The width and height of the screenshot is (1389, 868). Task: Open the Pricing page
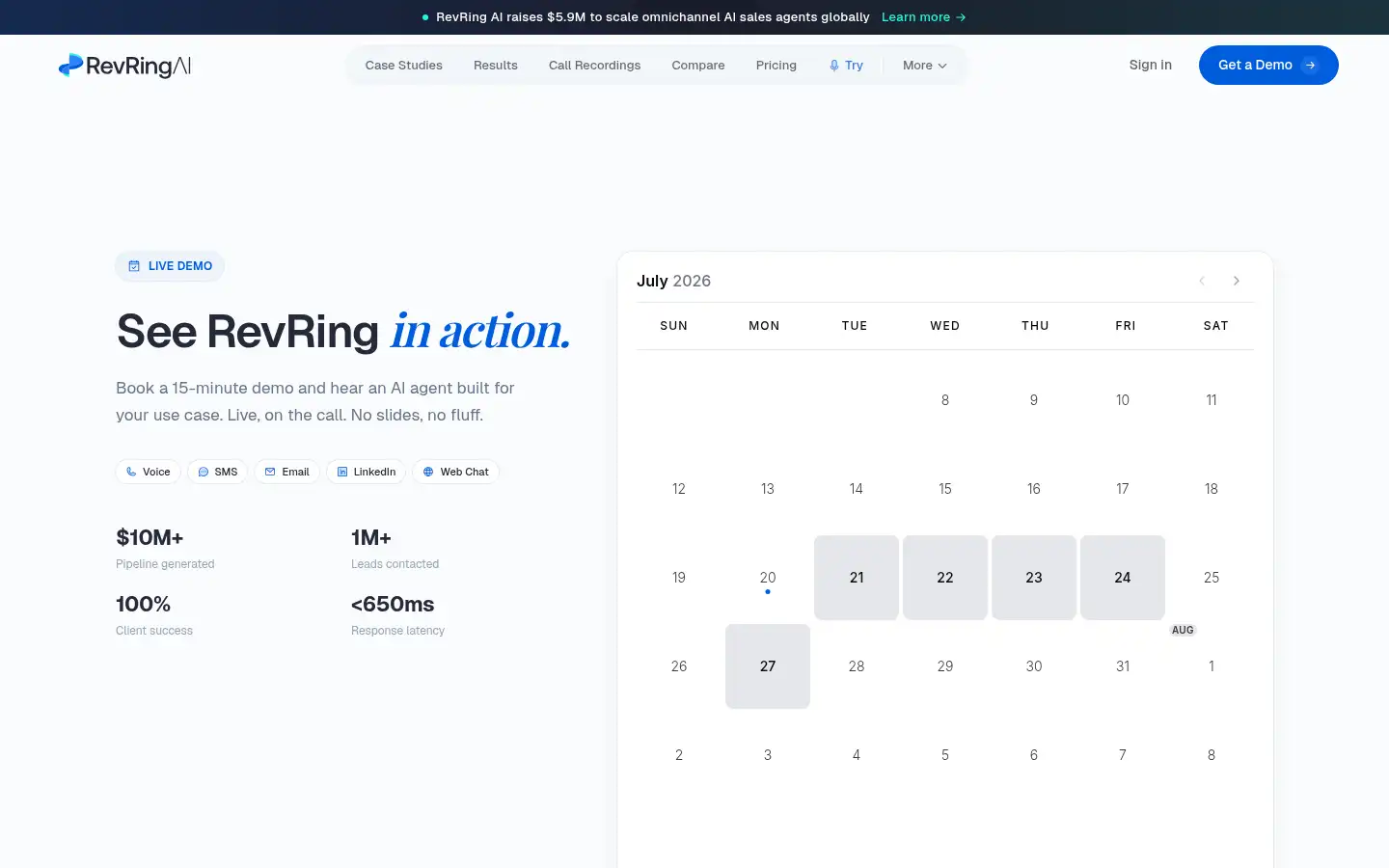click(x=776, y=66)
